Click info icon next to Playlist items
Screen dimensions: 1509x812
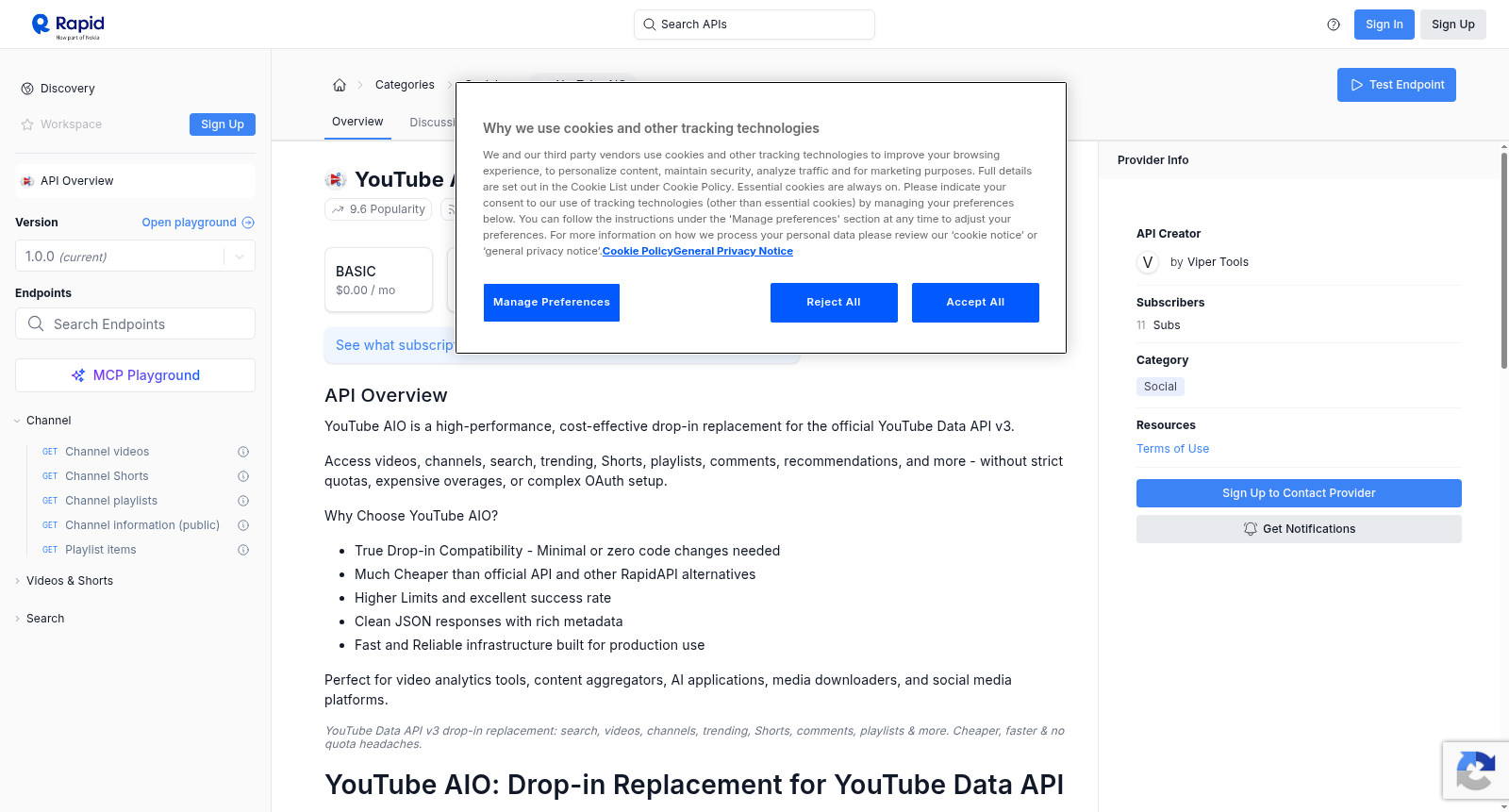point(243,550)
